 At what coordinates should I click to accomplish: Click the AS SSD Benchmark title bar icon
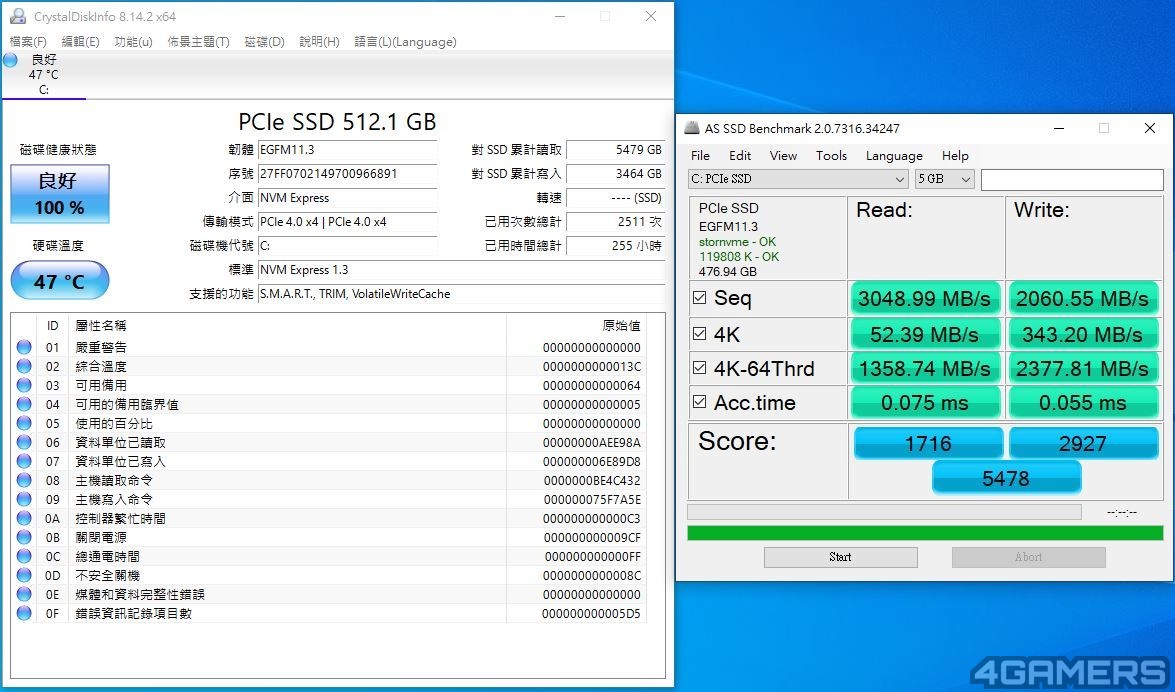click(692, 128)
